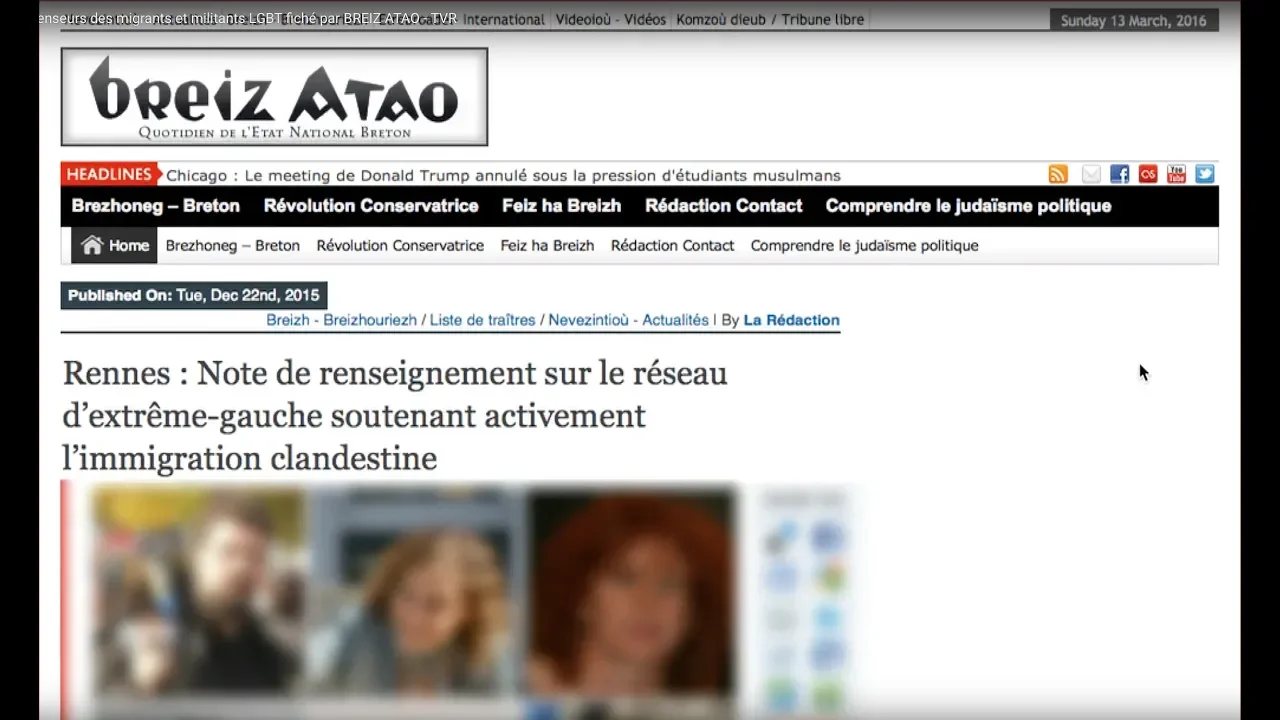Viewport: 1280px width, 720px height.
Task: Click the blurred left man photo
Action: click(198, 592)
